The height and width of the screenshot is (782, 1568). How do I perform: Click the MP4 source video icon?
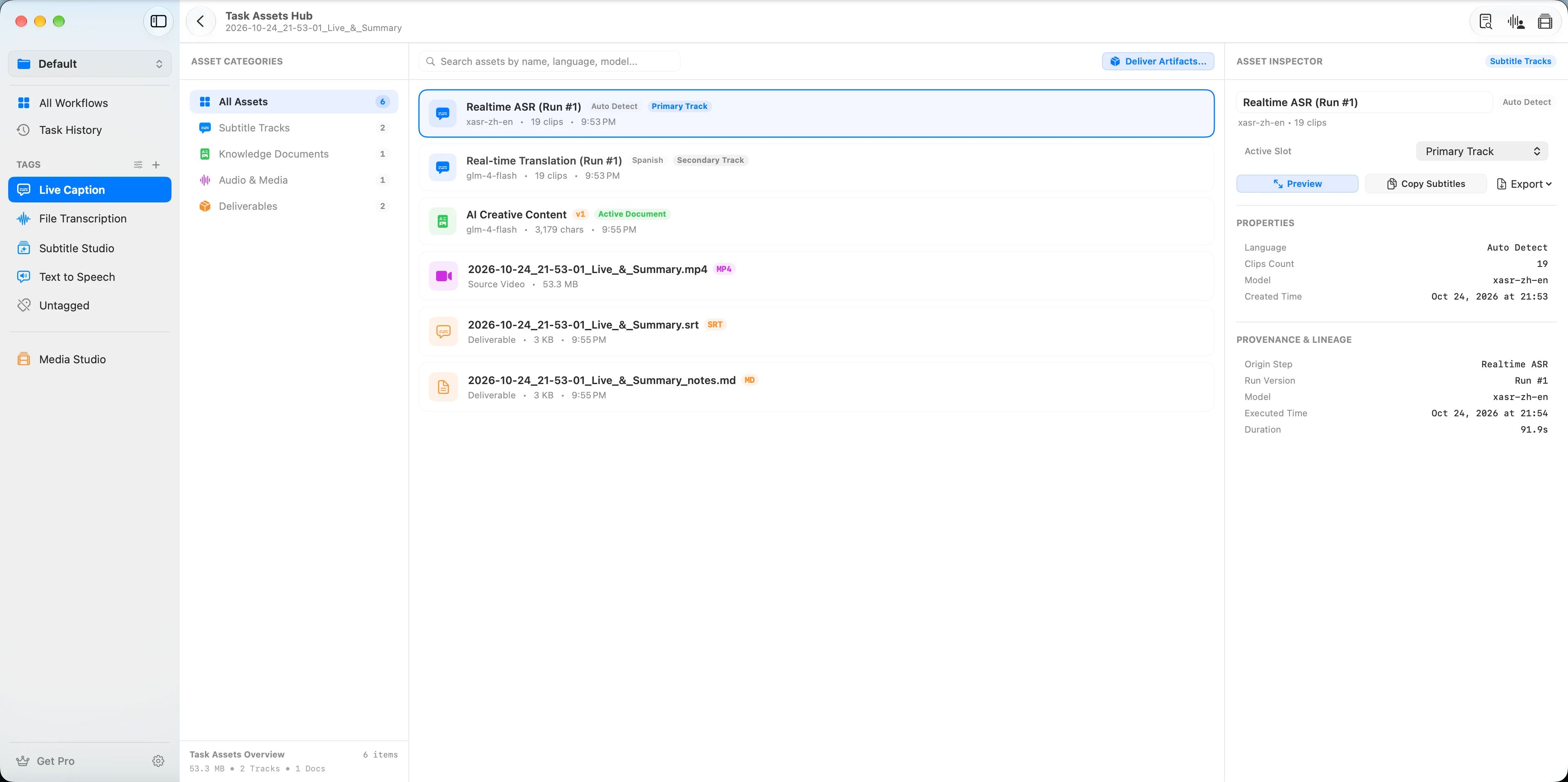point(443,276)
